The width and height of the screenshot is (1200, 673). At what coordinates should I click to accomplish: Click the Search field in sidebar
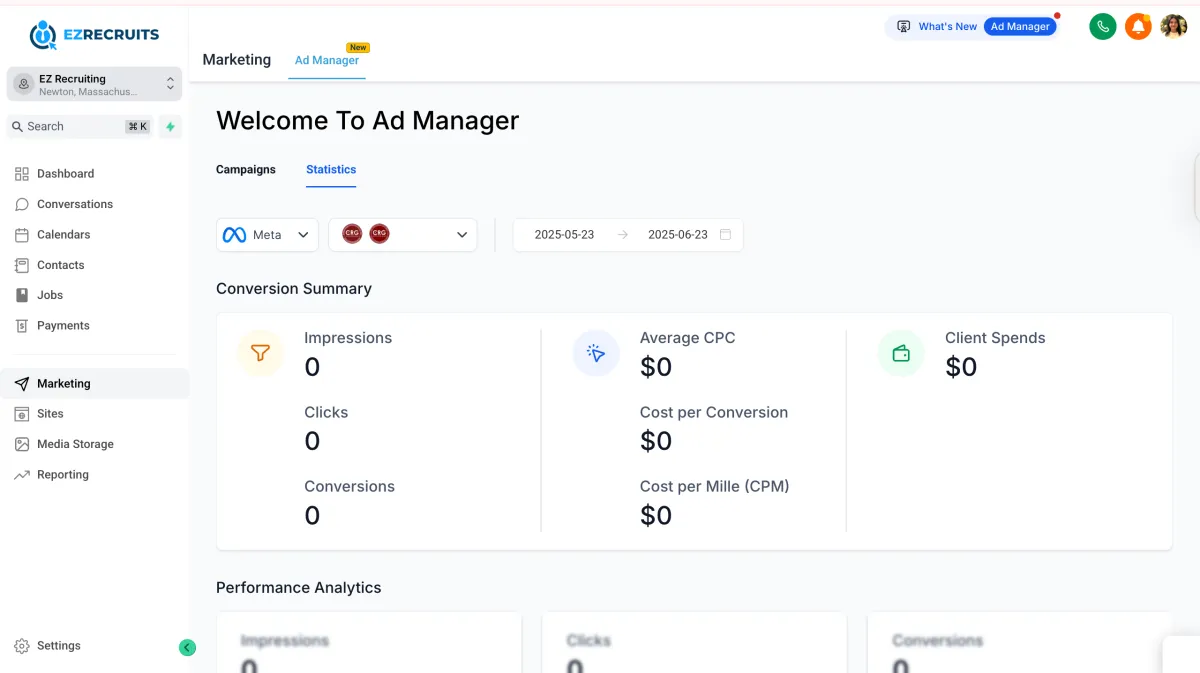tap(80, 127)
